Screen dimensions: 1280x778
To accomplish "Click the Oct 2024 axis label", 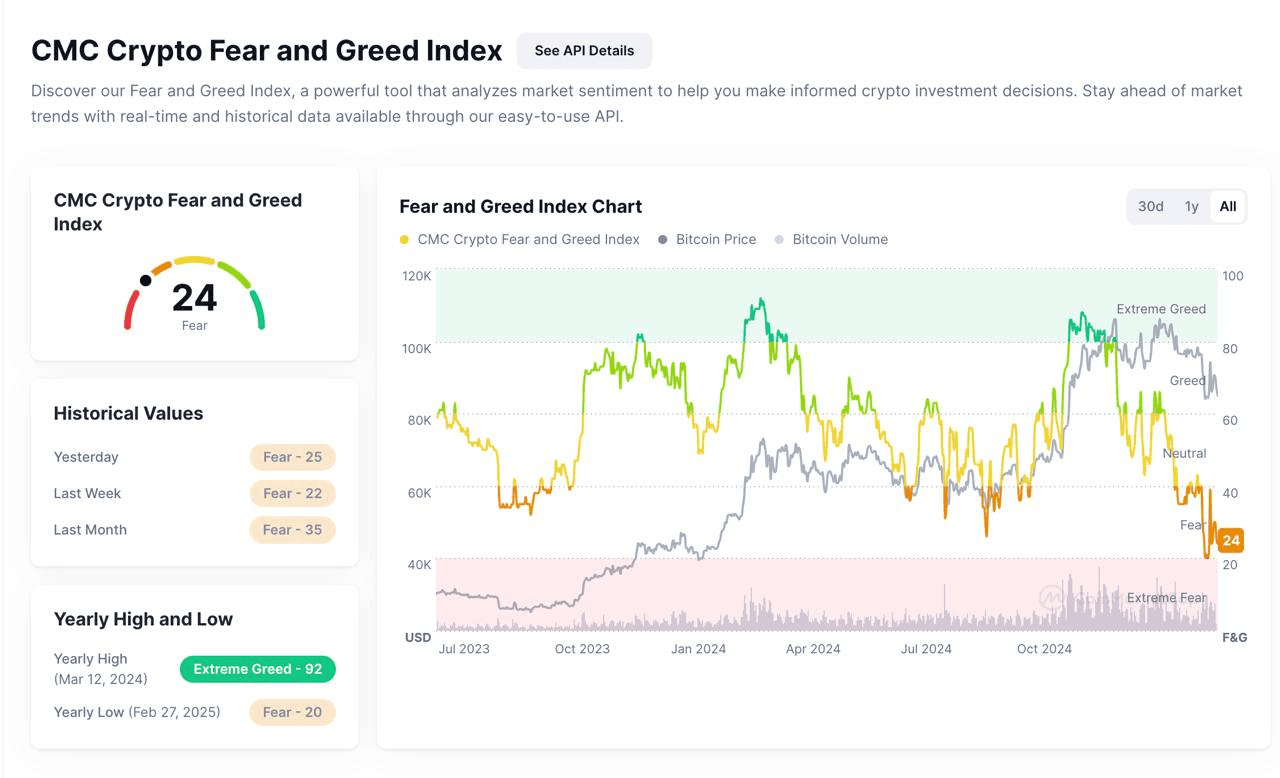I will click(x=1044, y=649).
